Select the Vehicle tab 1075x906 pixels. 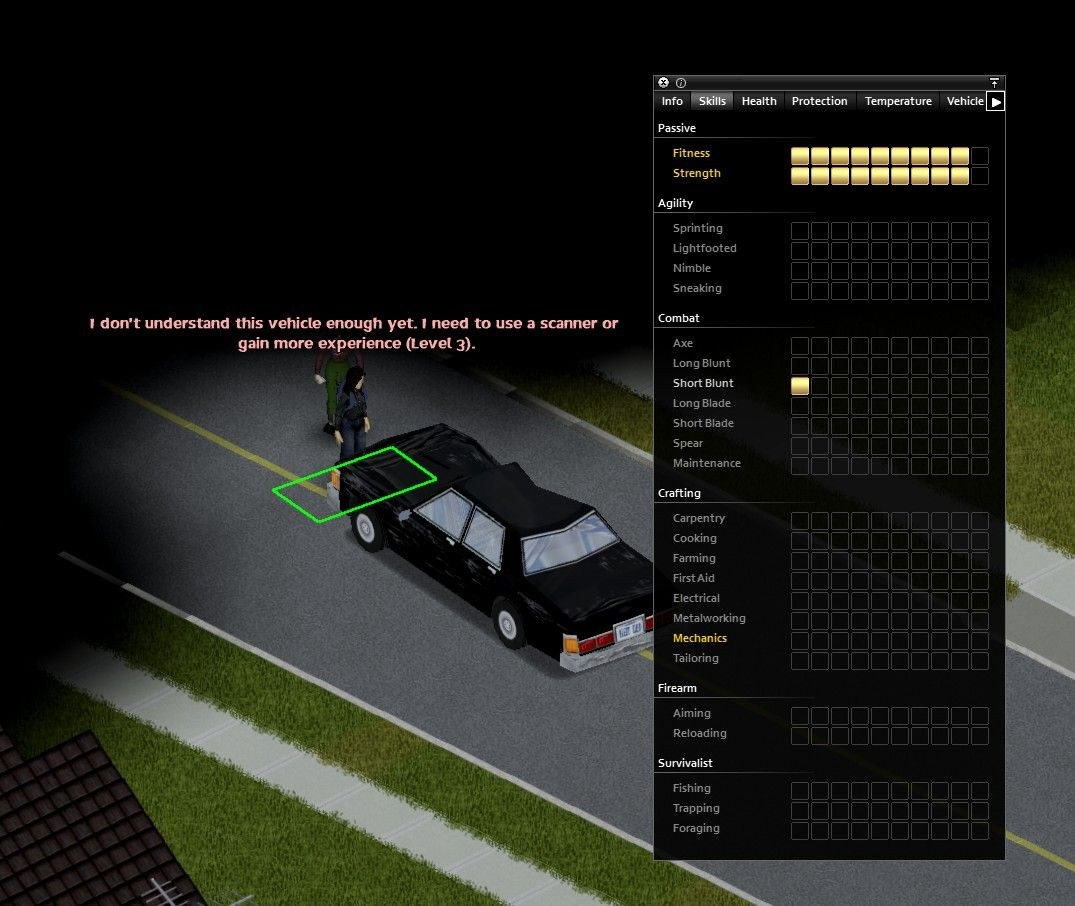click(x=964, y=101)
